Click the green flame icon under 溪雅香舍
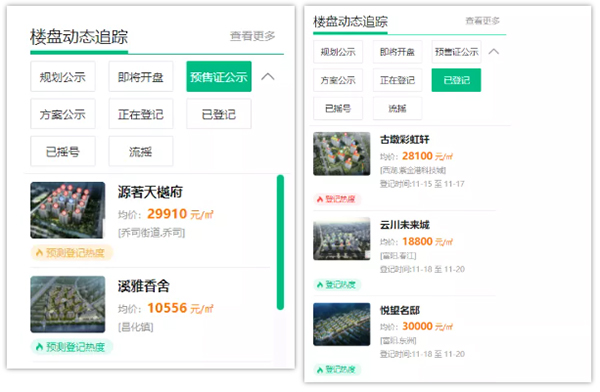The width and height of the screenshot is (600, 392). point(39,347)
